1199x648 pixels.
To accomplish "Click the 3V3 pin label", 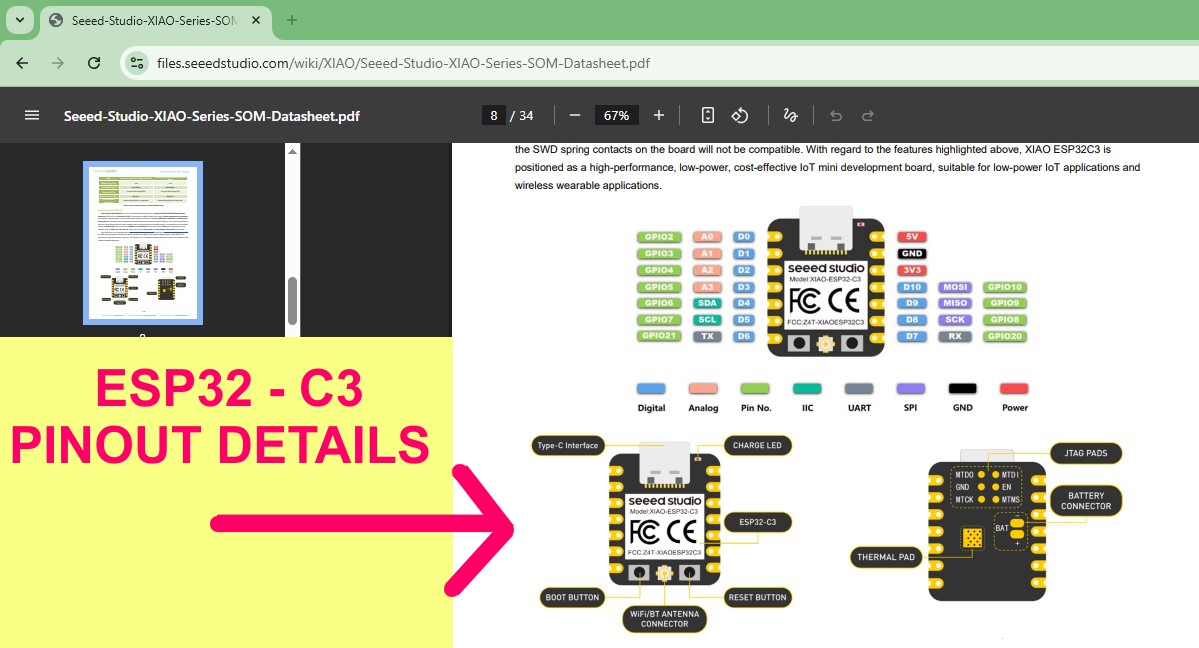I will [911, 270].
